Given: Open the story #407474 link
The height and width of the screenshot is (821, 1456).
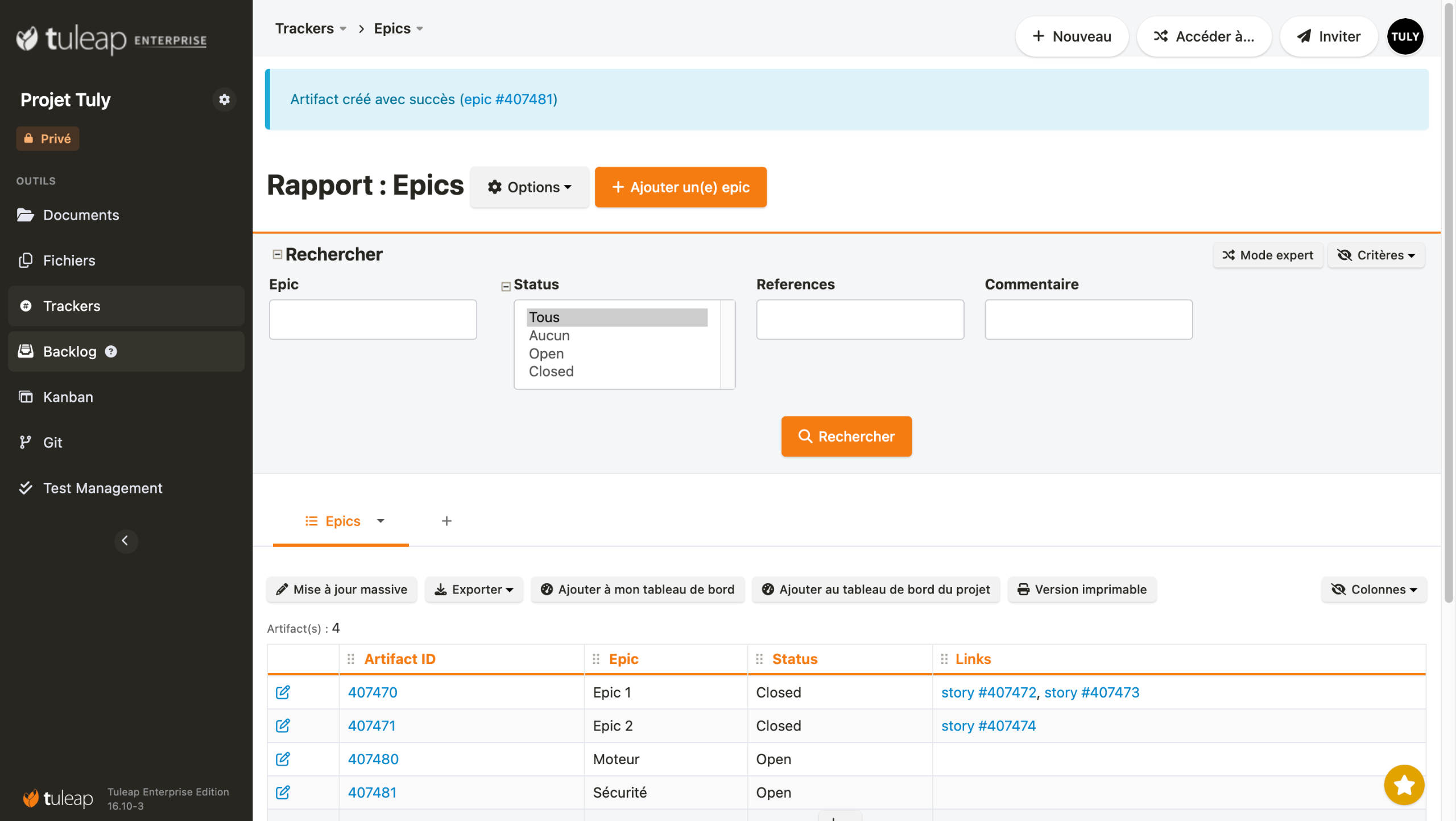Looking at the screenshot, I should 988,725.
